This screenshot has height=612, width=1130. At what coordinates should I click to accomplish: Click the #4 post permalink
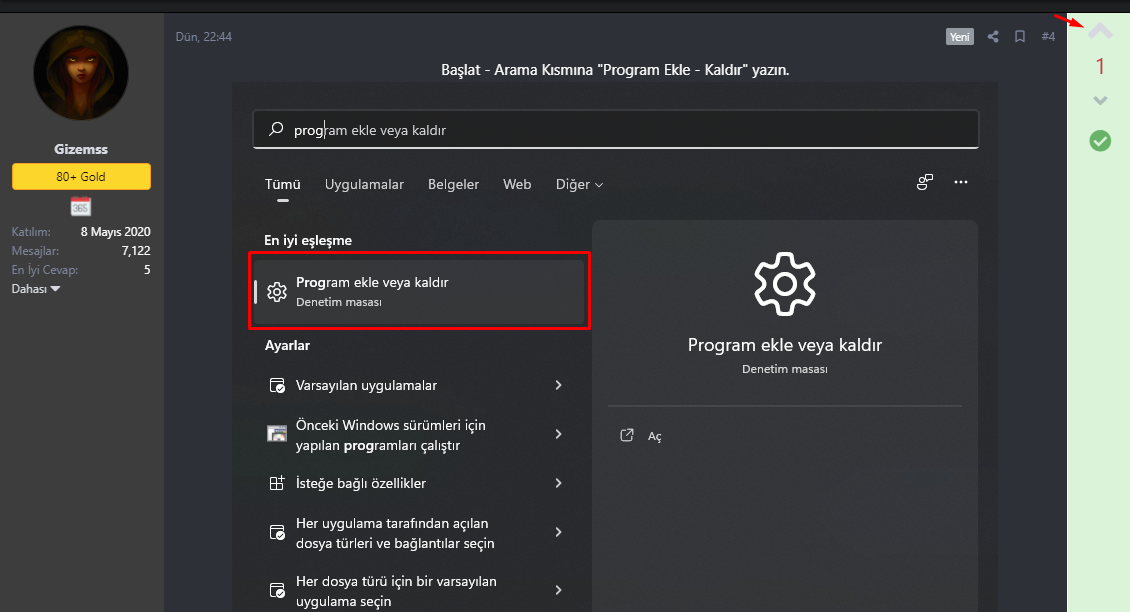tap(1048, 37)
